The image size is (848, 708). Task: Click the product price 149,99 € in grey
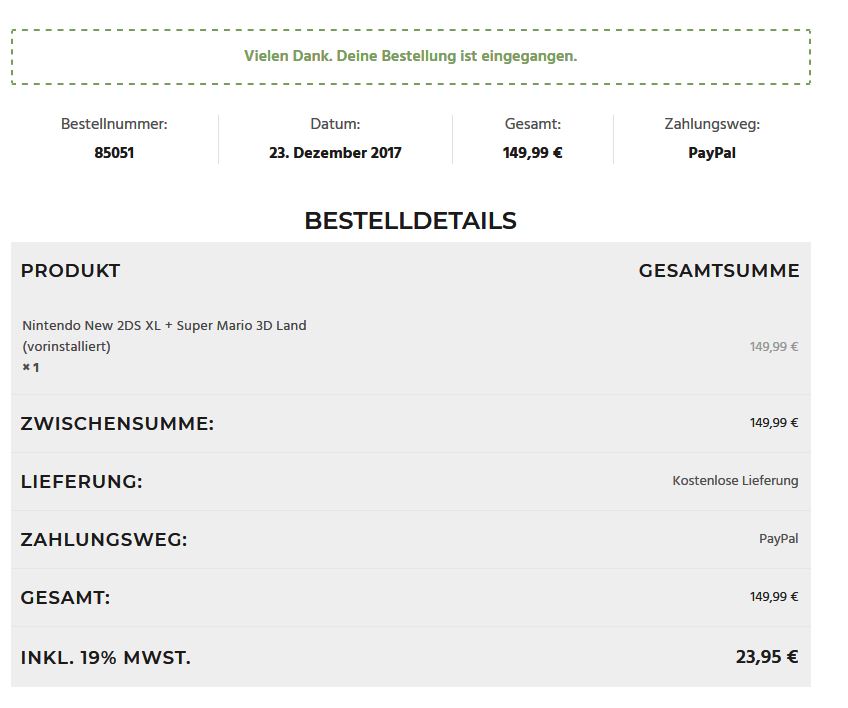click(x=774, y=346)
